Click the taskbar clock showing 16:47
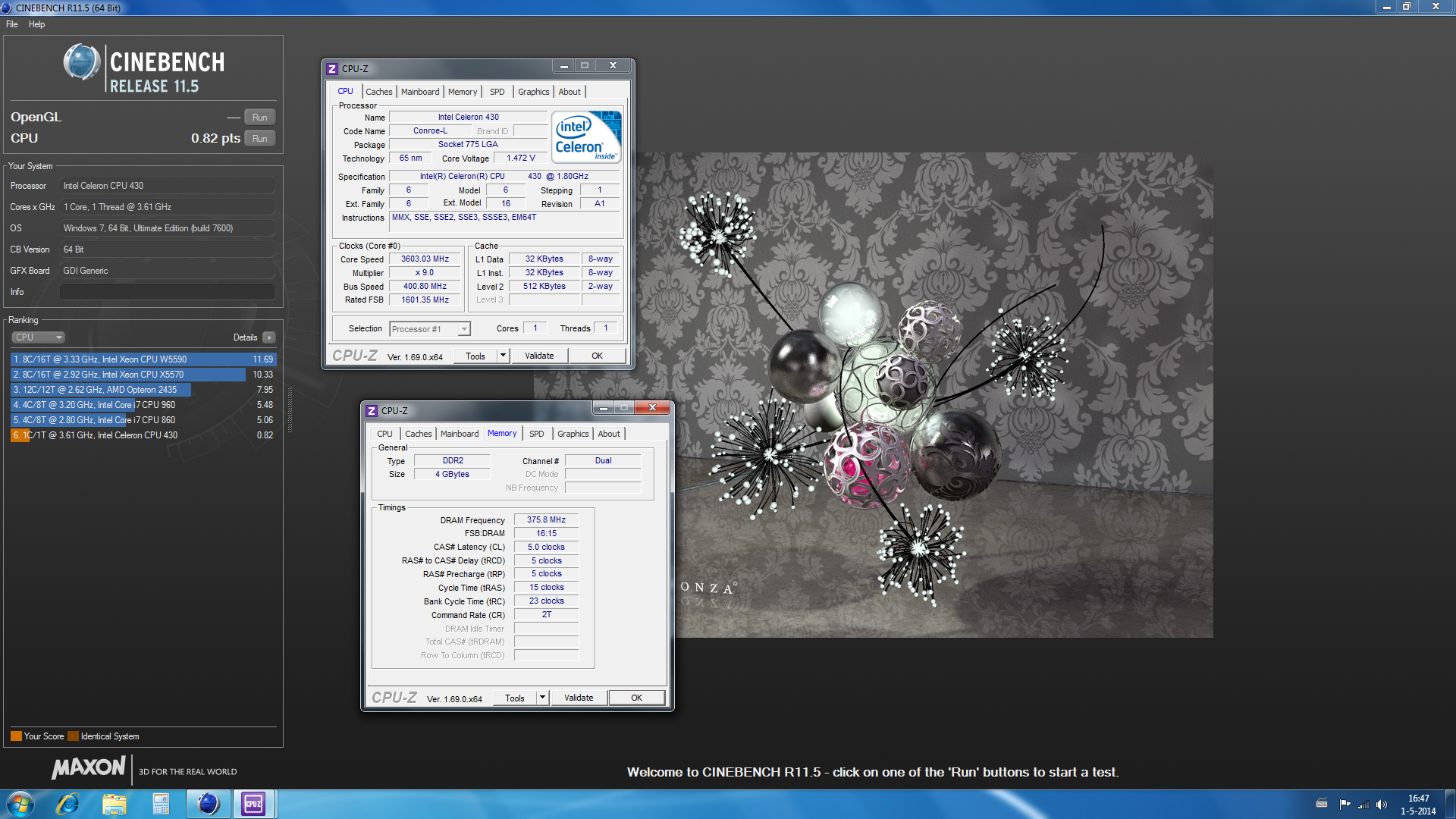The height and width of the screenshot is (819, 1456). [1418, 804]
